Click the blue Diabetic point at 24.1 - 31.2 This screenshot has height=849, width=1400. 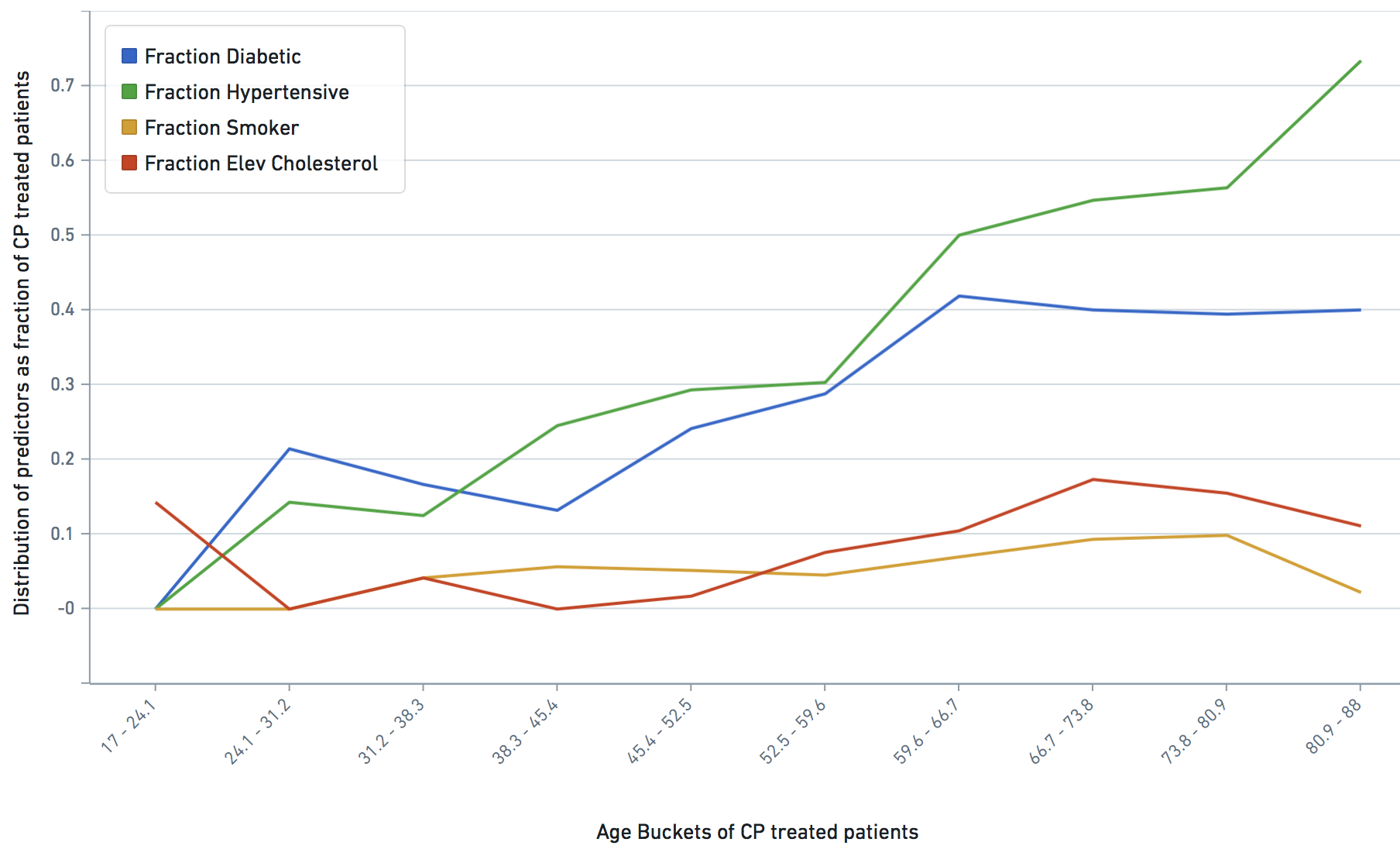click(289, 449)
